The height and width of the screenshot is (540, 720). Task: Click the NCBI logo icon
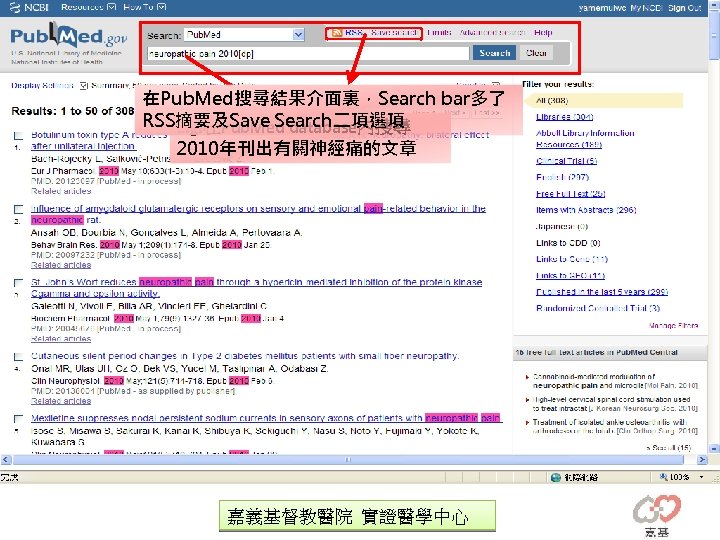coord(14,7)
